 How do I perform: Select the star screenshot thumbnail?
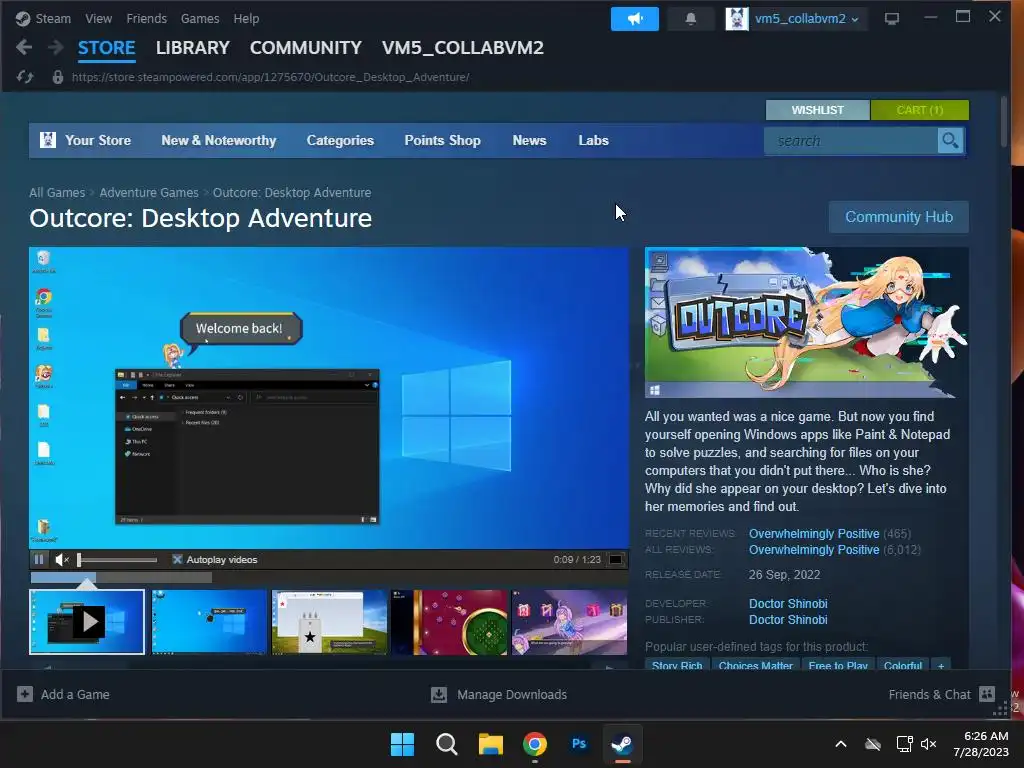pyautogui.click(x=330, y=622)
